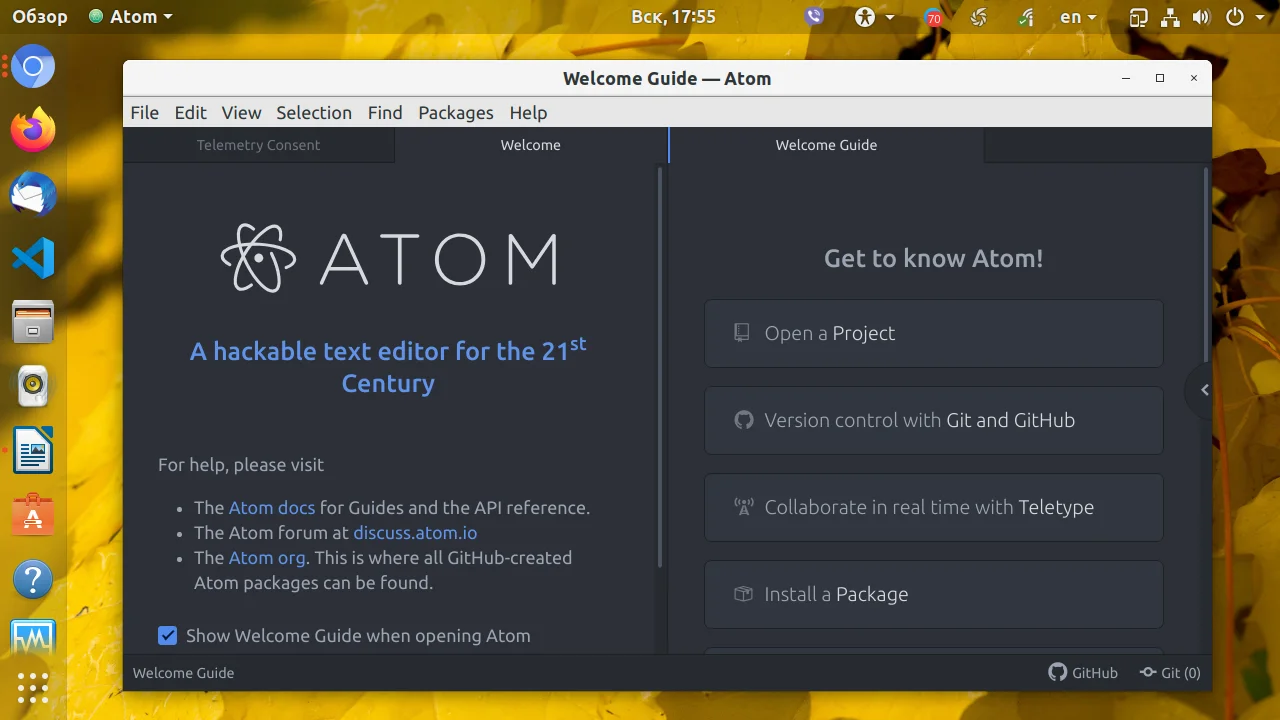Launch Firefox from the dock
This screenshot has height=720, width=1280.
[x=33, y=130]
